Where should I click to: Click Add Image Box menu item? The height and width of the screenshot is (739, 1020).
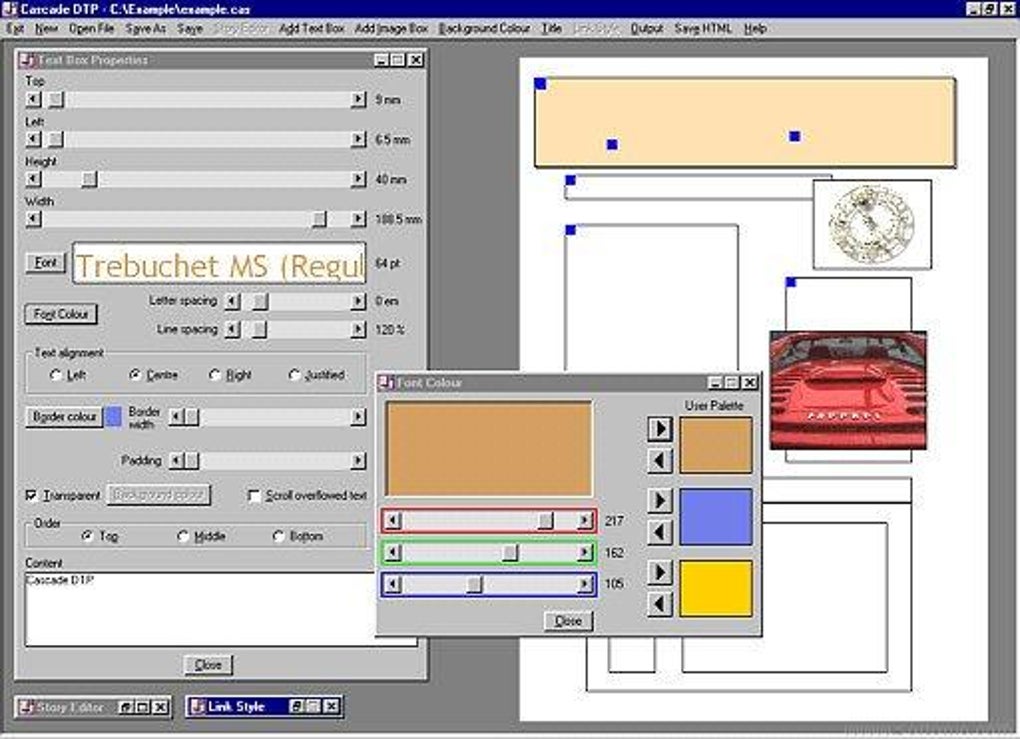tap(392, 29)
